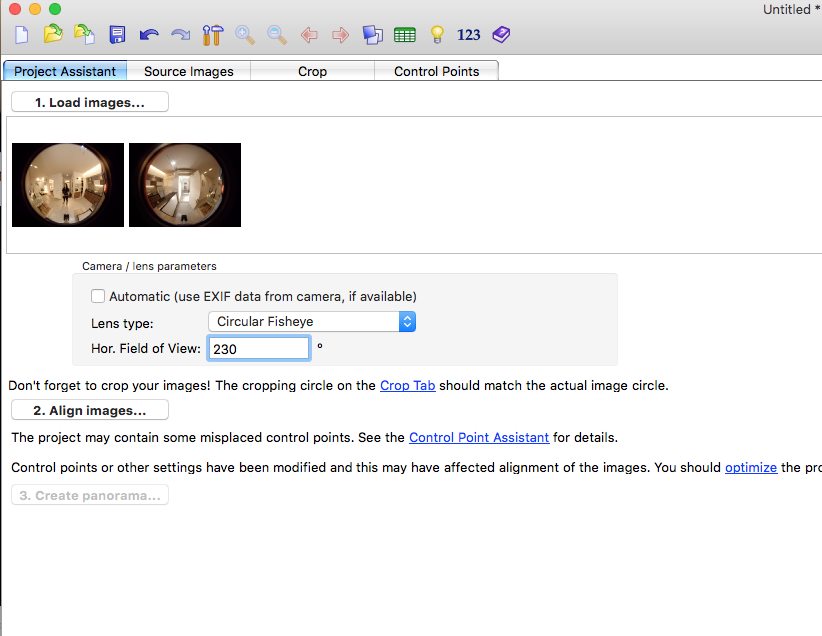Click the Hor. Field of View input field

[258, 349]
